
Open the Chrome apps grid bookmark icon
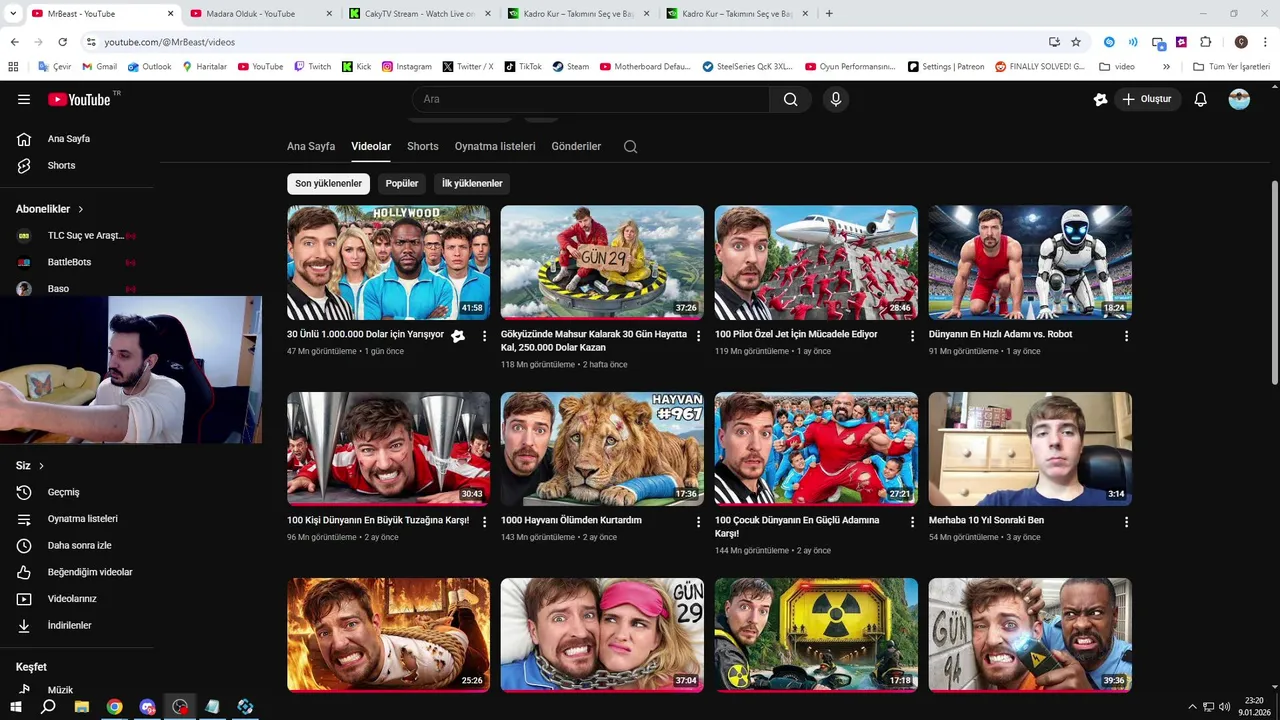(x=13, y=67)
